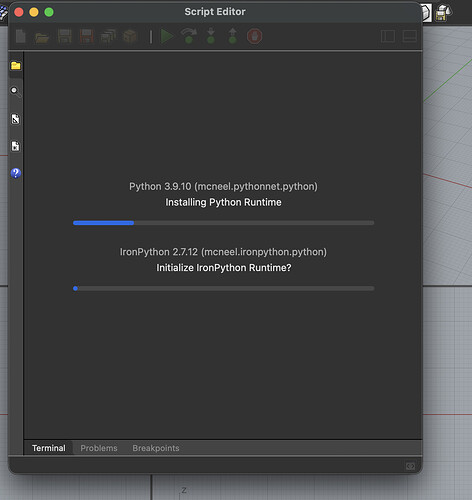
Task: Click the status bar code brackets icon
Action: [x=410, y=466]
